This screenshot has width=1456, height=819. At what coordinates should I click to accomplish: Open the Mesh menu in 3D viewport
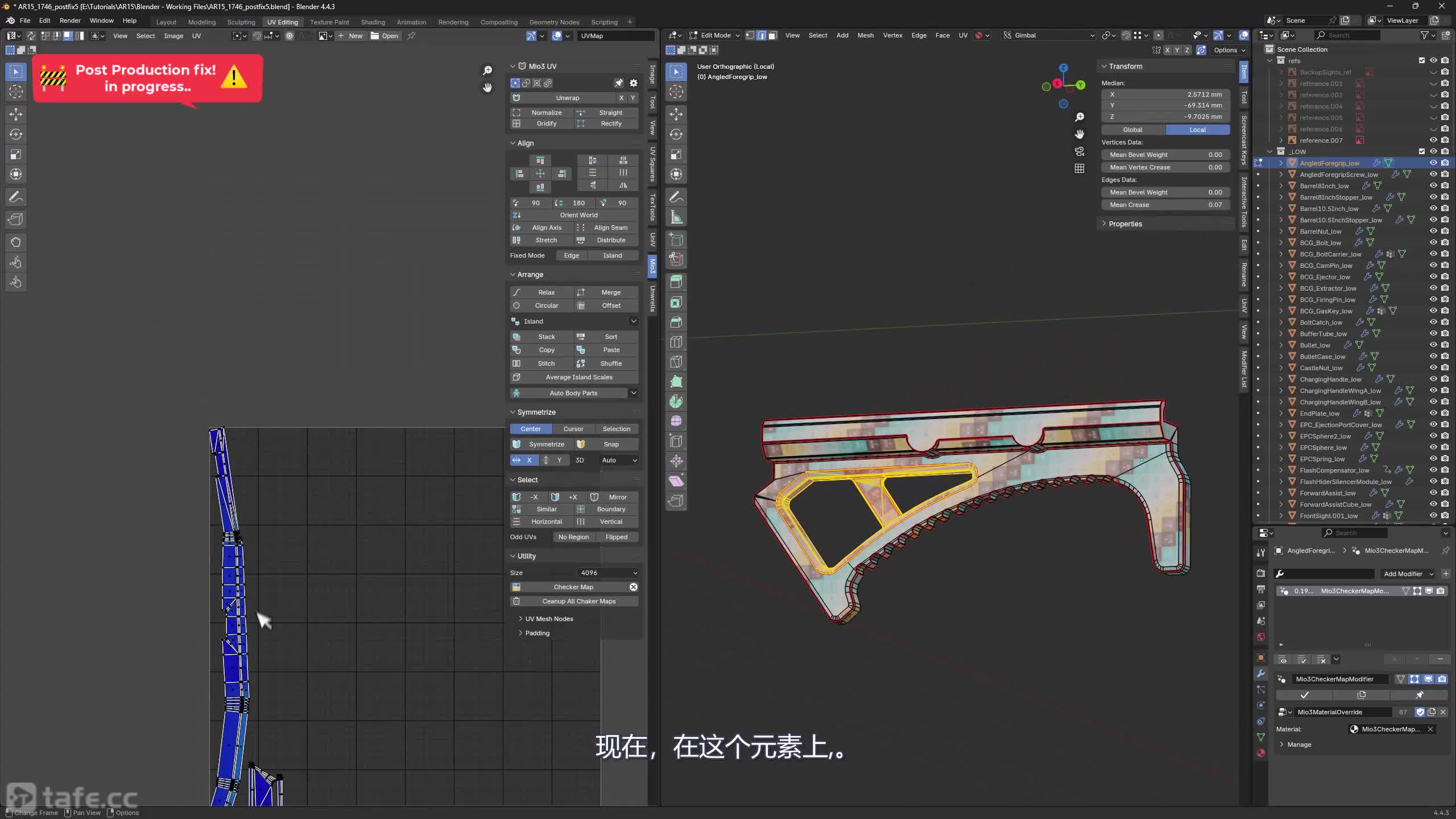865,35
